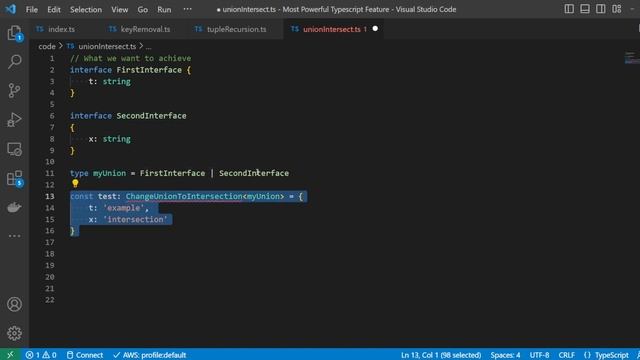Click the lightbulb quick fix icon
The image size is (640, 360).
coord(75,184)
